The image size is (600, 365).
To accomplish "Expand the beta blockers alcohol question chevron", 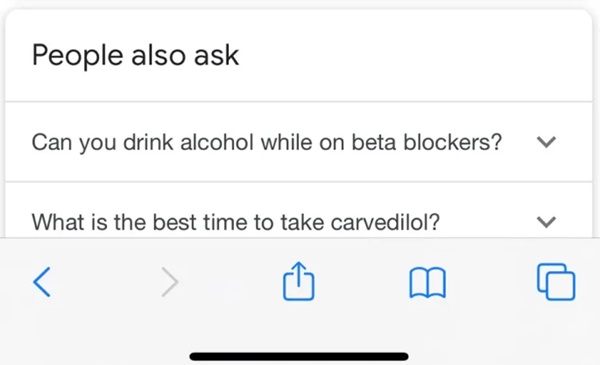I will tap(546, 142).
